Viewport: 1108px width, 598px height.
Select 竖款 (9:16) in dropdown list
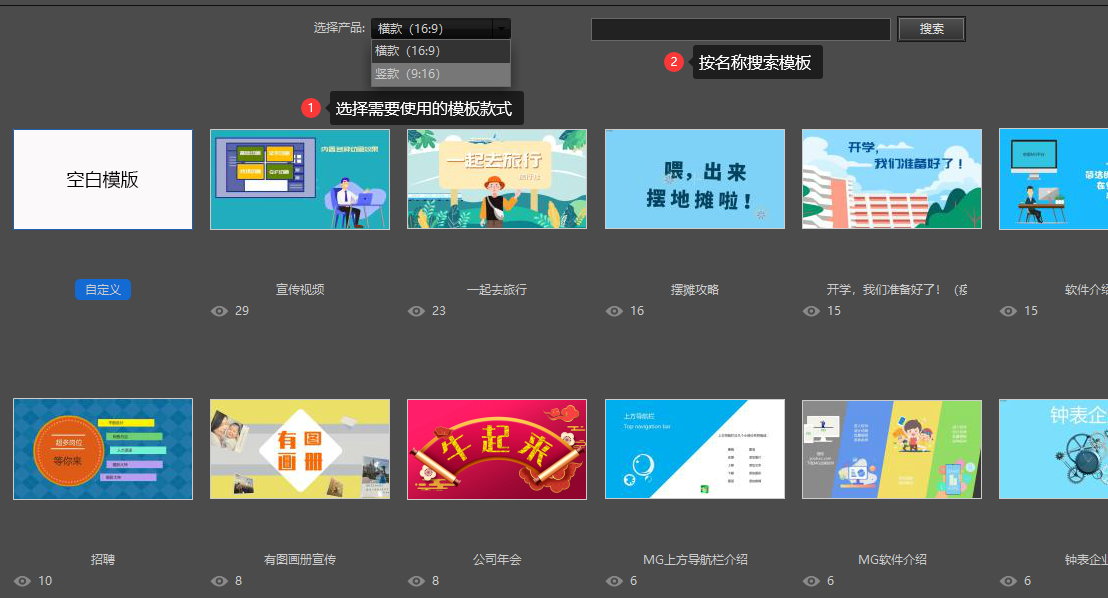point(441,74)
